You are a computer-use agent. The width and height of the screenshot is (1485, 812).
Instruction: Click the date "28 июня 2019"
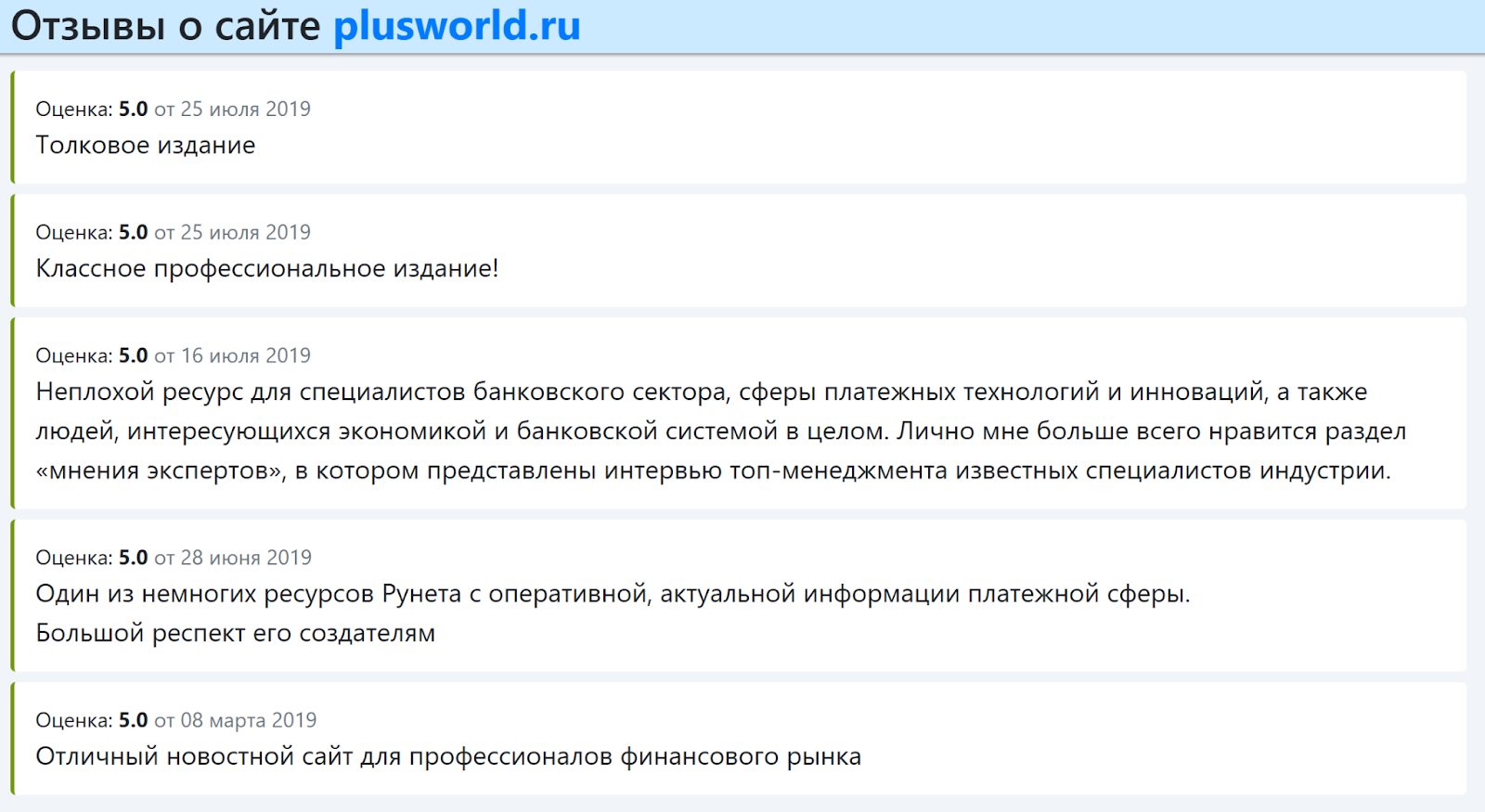[x=245, y=558]
